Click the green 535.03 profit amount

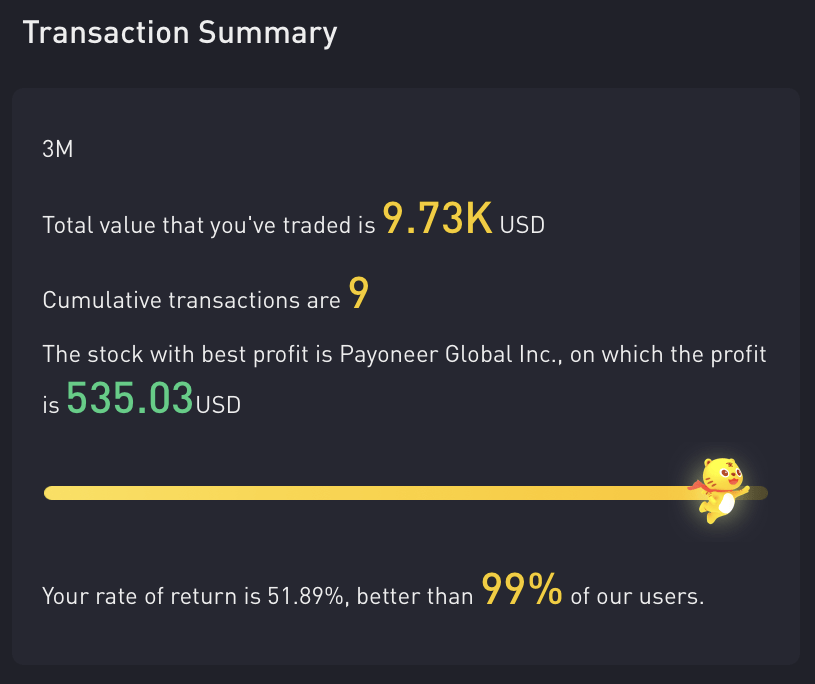129,399
